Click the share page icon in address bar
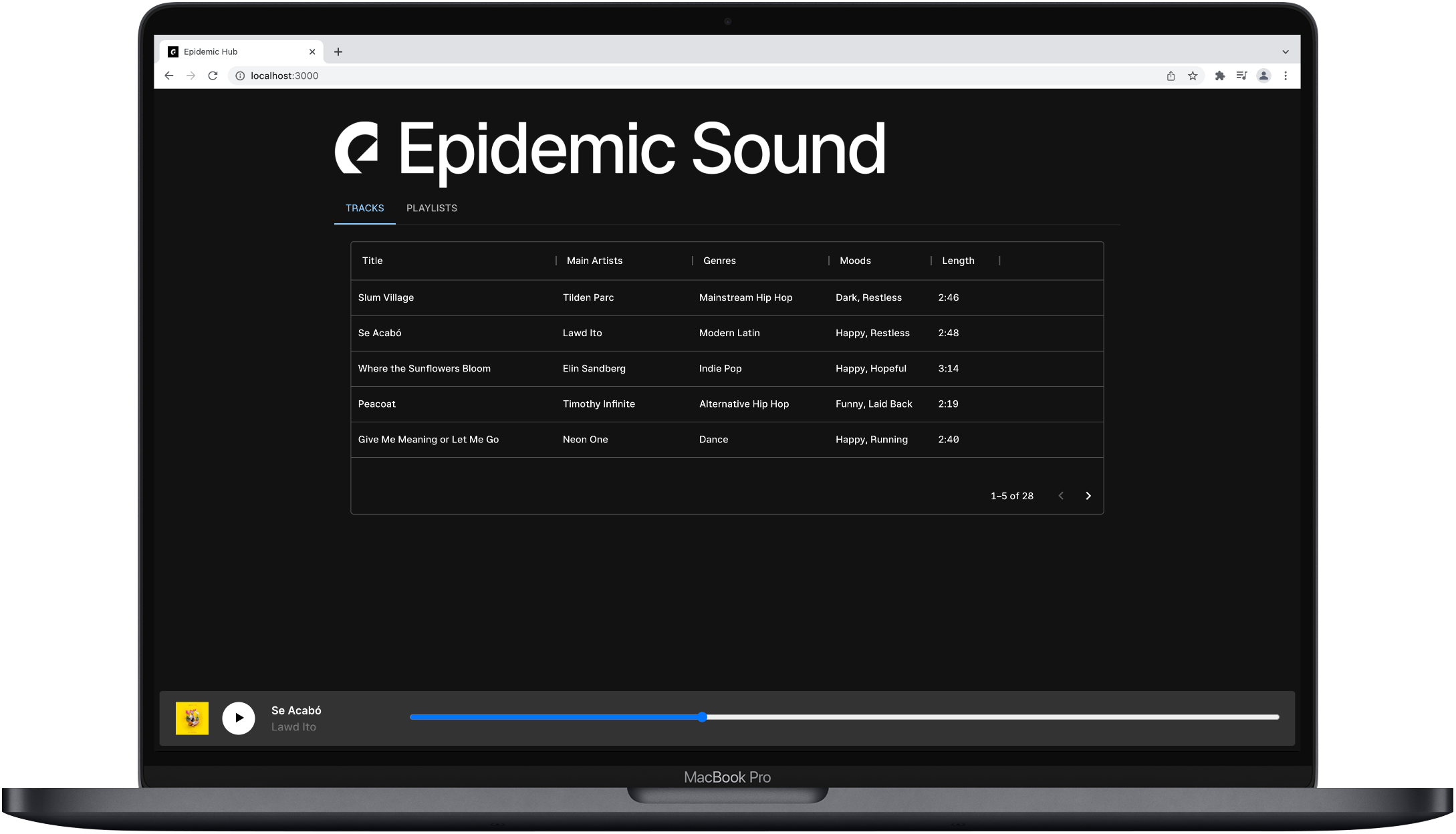The width and height of the screenshot is (1456, 834). coord(1171,76)
